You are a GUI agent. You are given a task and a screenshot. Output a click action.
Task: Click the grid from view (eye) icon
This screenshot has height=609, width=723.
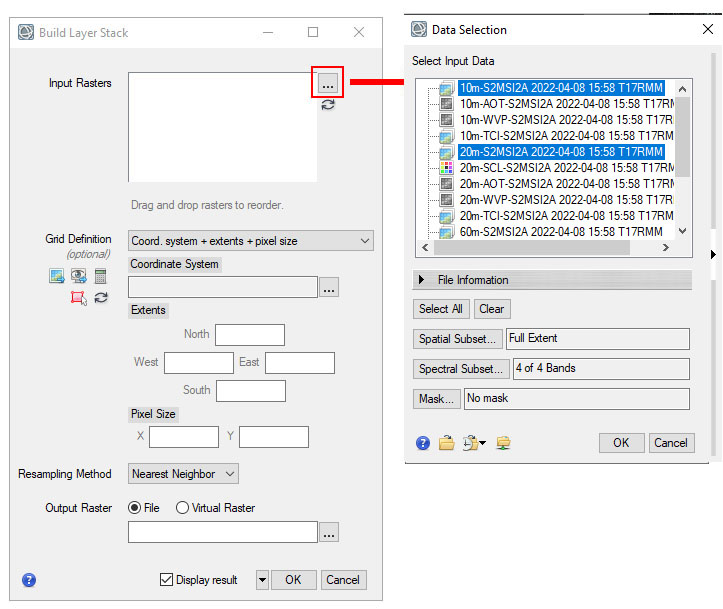point(78,277)
